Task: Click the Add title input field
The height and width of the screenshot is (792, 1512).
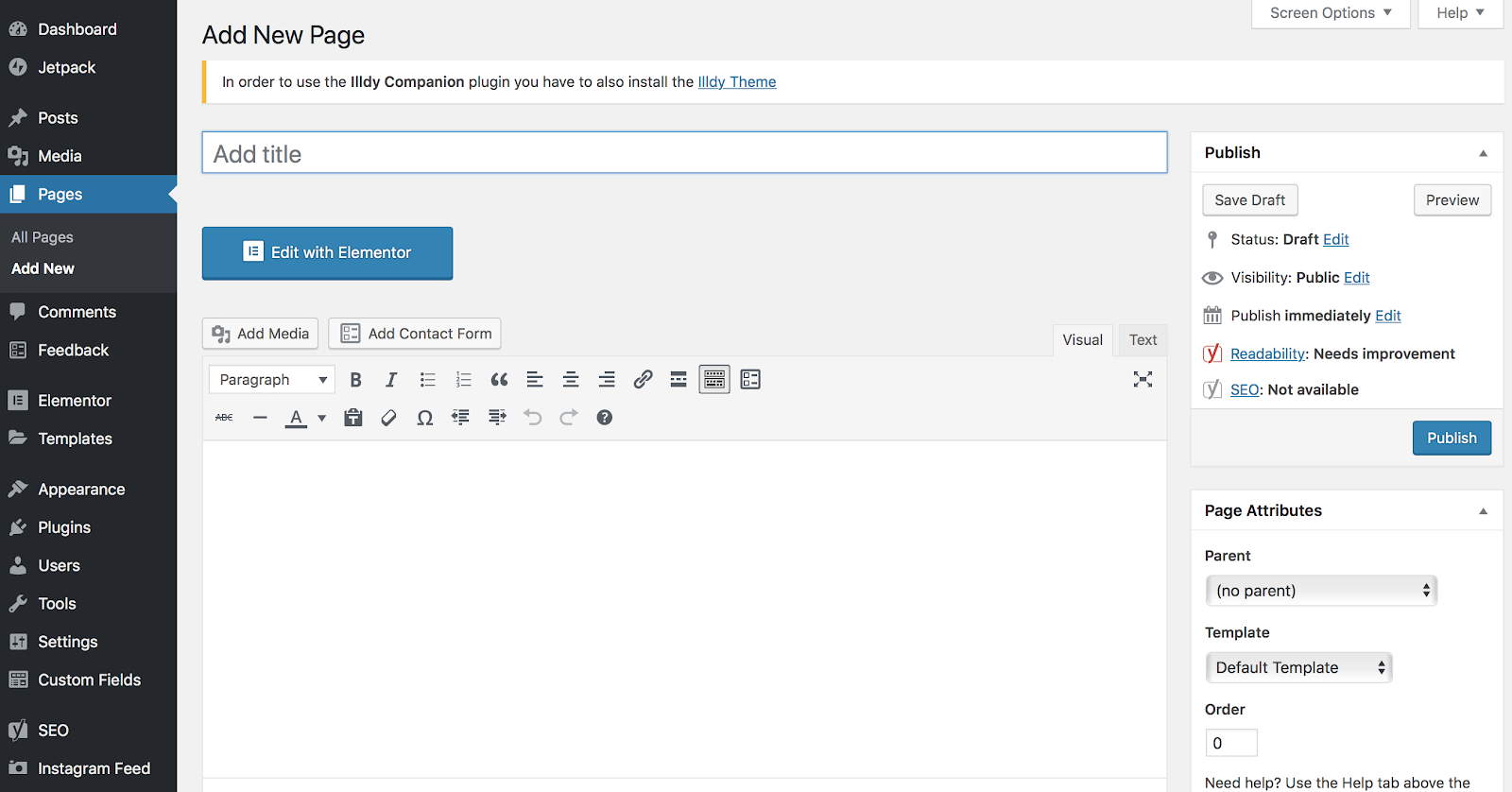Action: pyautogui.click(x=684, y=153)
